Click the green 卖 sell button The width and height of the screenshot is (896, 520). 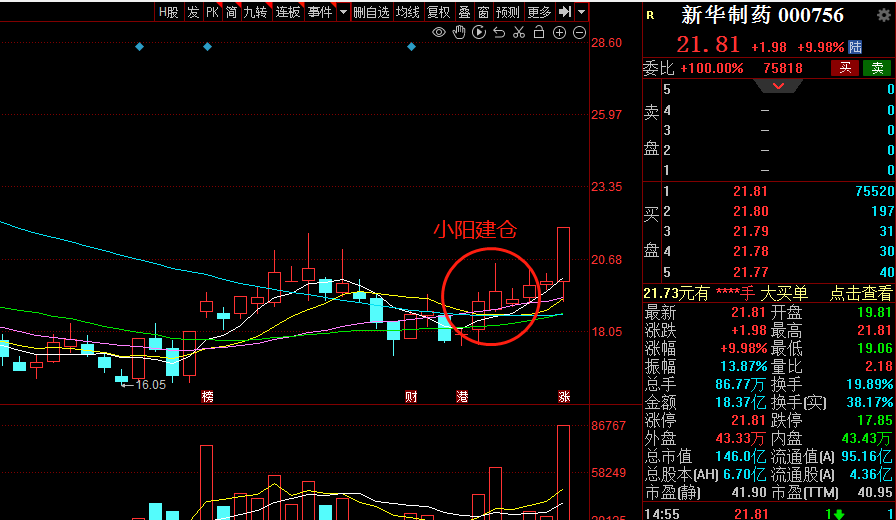click(x=877, y=68)
